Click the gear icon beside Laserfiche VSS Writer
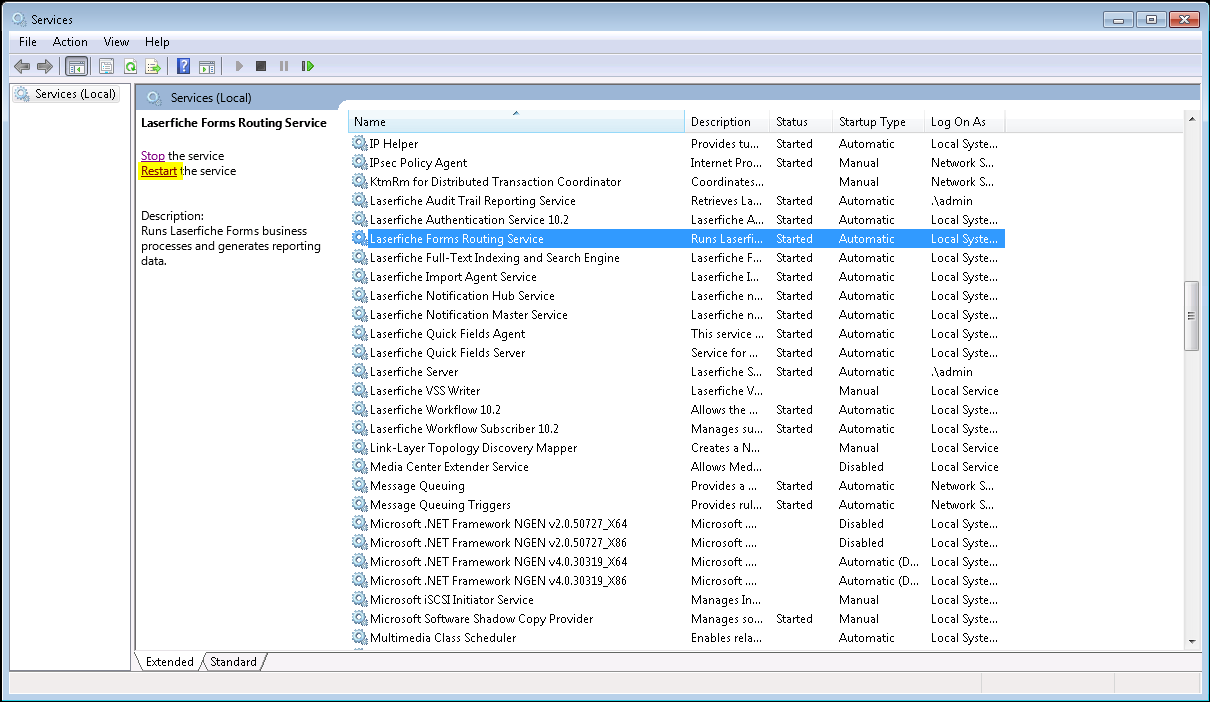The height and width of the screenshot is (702, 1210). (360, 391)
